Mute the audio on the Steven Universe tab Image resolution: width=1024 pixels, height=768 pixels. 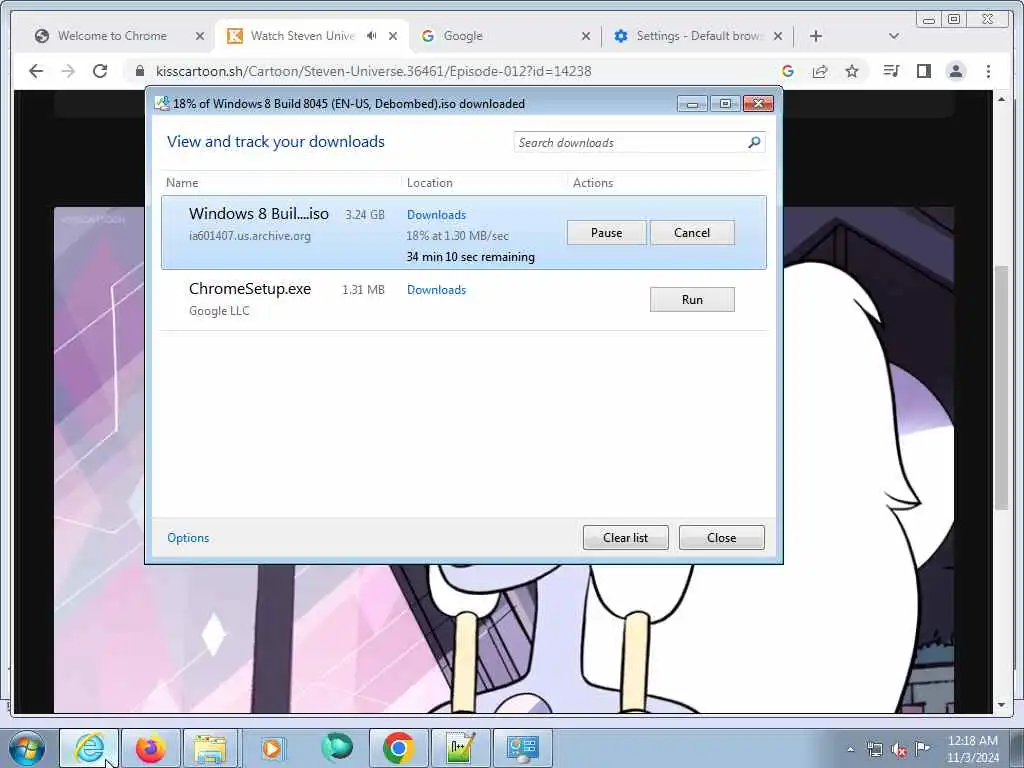pos(372,36)
